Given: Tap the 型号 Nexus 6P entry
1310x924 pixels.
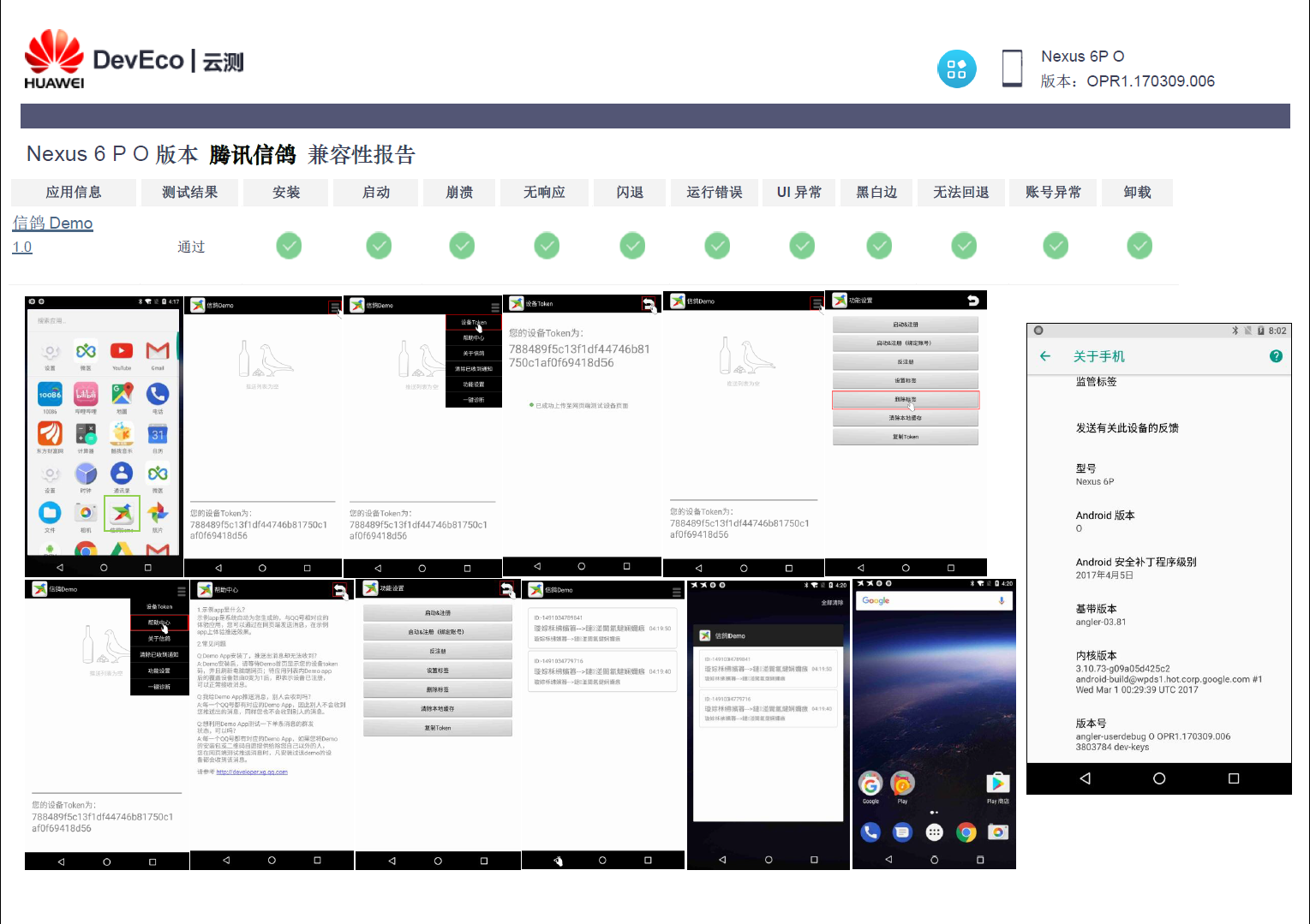Looking at the screenshot, I should click(x=1095, y=475).
